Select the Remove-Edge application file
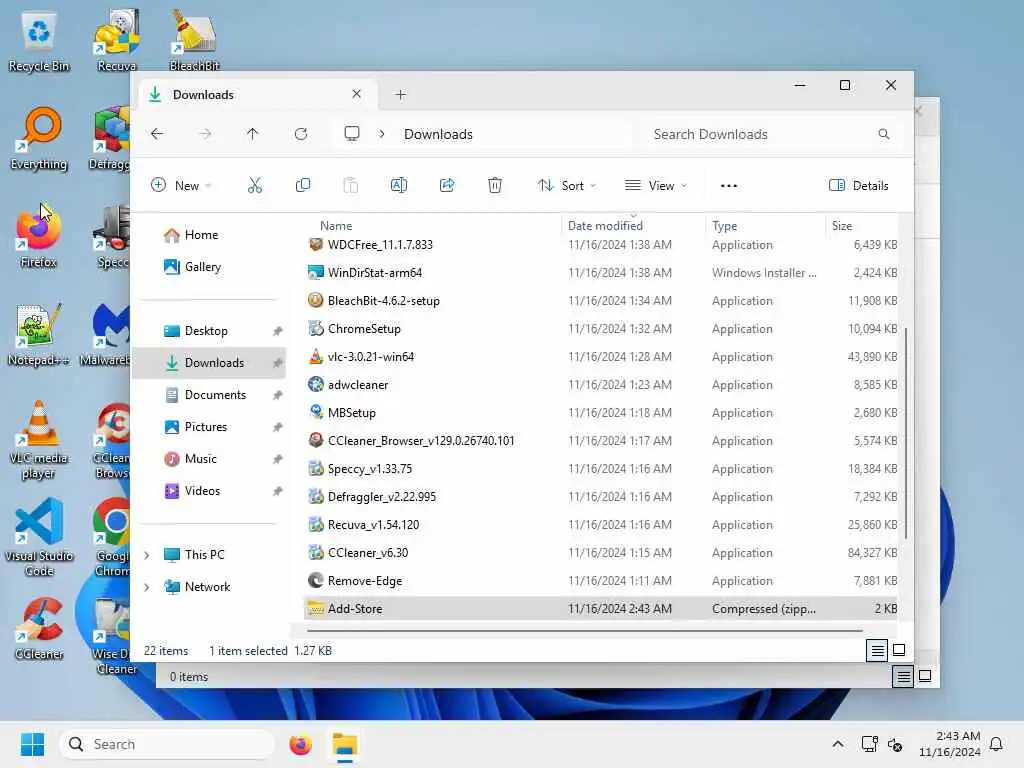The width and height of the screenshot is (1024, 768). click(601, 581)
